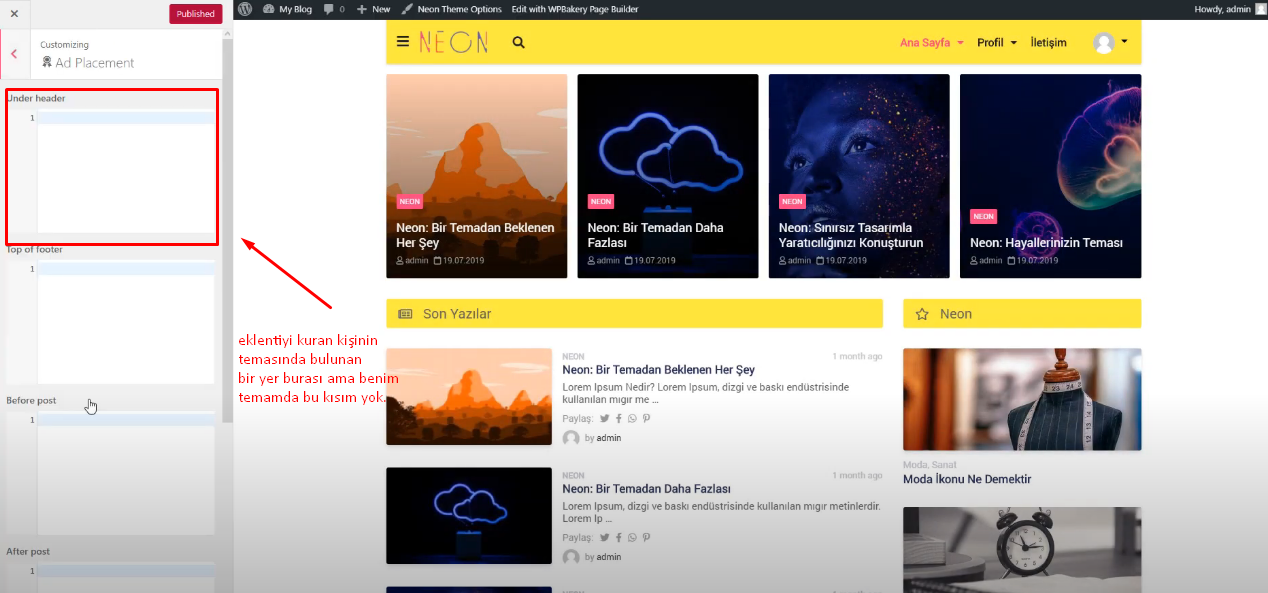The image size is (1268, 593).
Task: Click pink NEON tag on Hayallerinizin Teması card
Action: pos(984,216)
